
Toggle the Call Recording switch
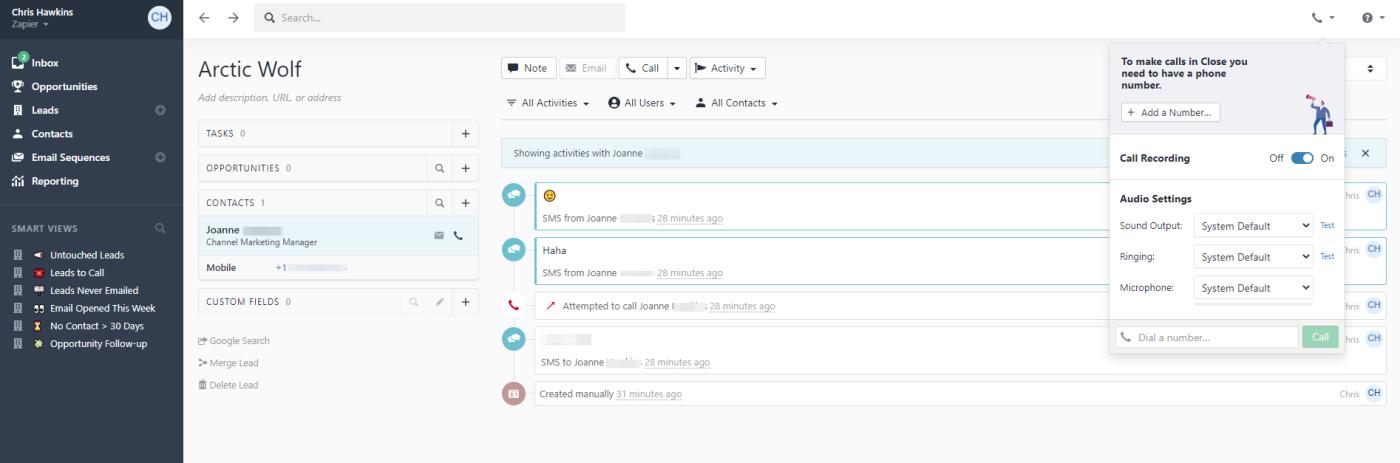tap(1302, 158)
